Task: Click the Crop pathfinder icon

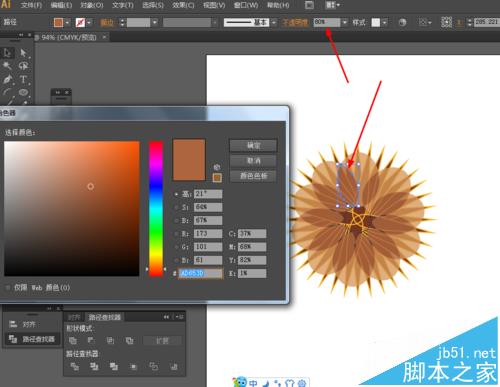Action: tap(134, 367)
